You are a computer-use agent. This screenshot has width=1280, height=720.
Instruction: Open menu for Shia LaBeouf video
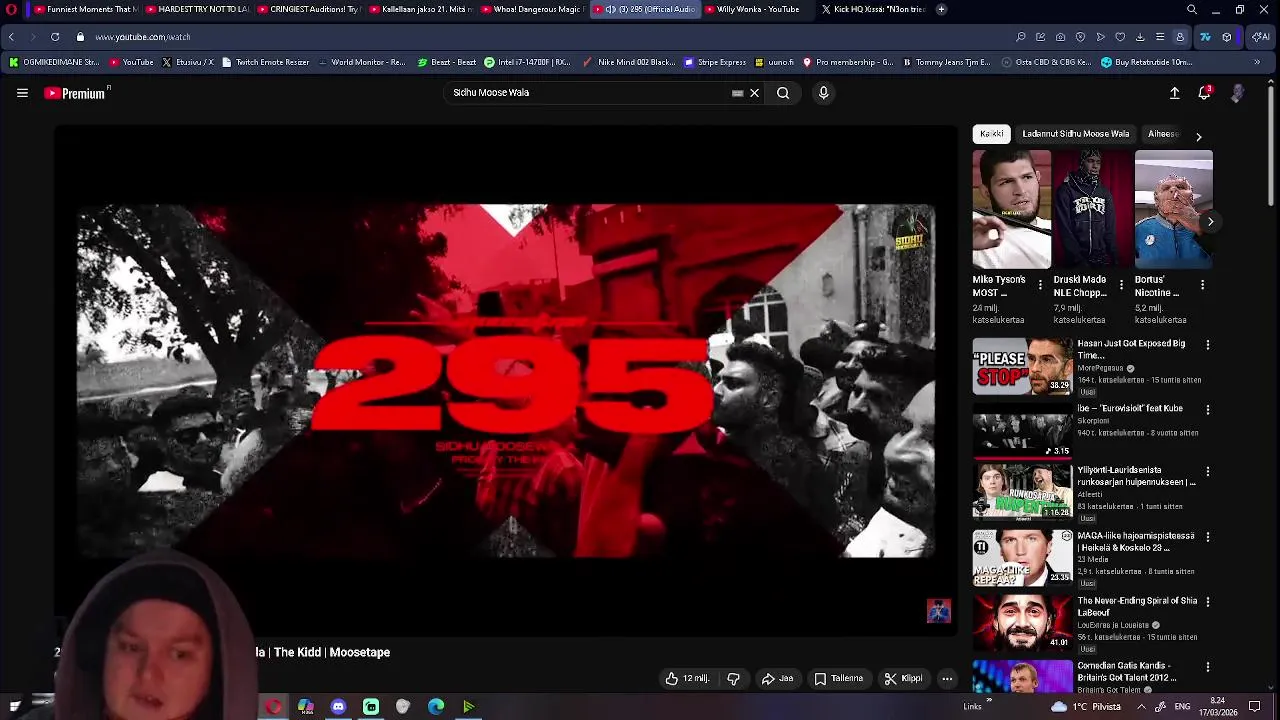point(1207,602)
